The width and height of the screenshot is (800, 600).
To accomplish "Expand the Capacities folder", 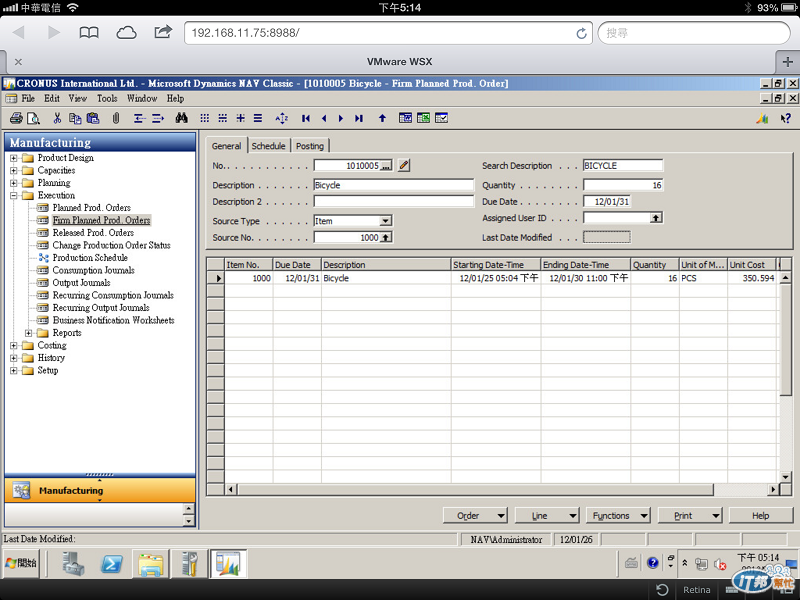I will tap(14, 170).
